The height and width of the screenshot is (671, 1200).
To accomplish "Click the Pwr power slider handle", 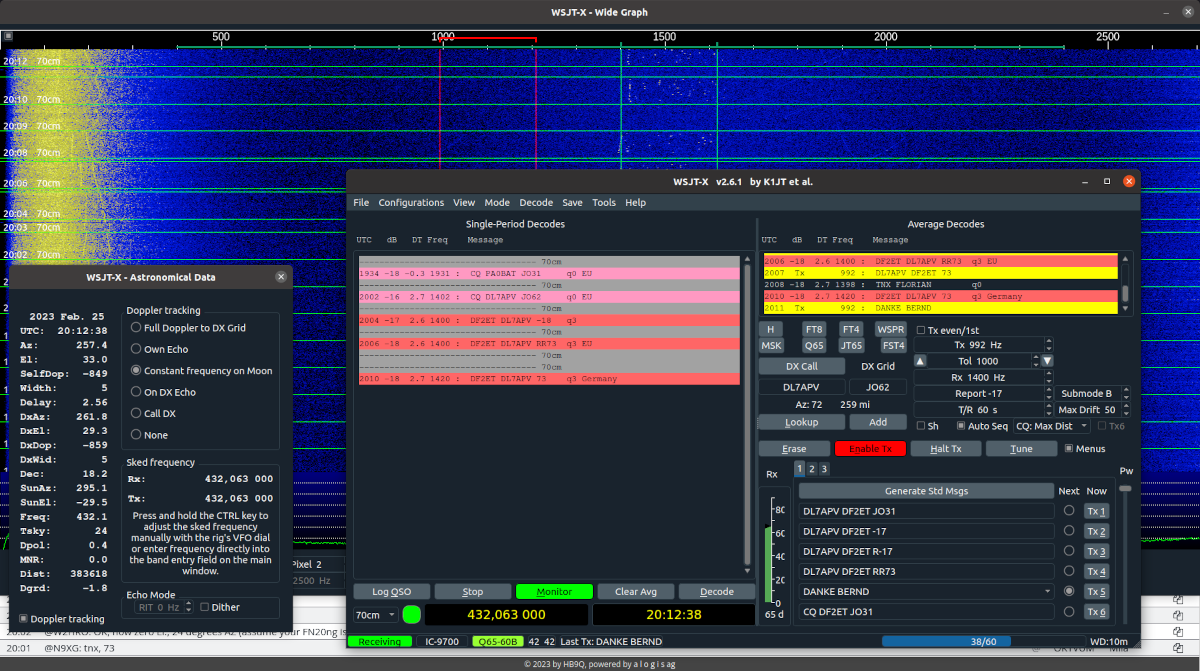I will [1125, 488].
